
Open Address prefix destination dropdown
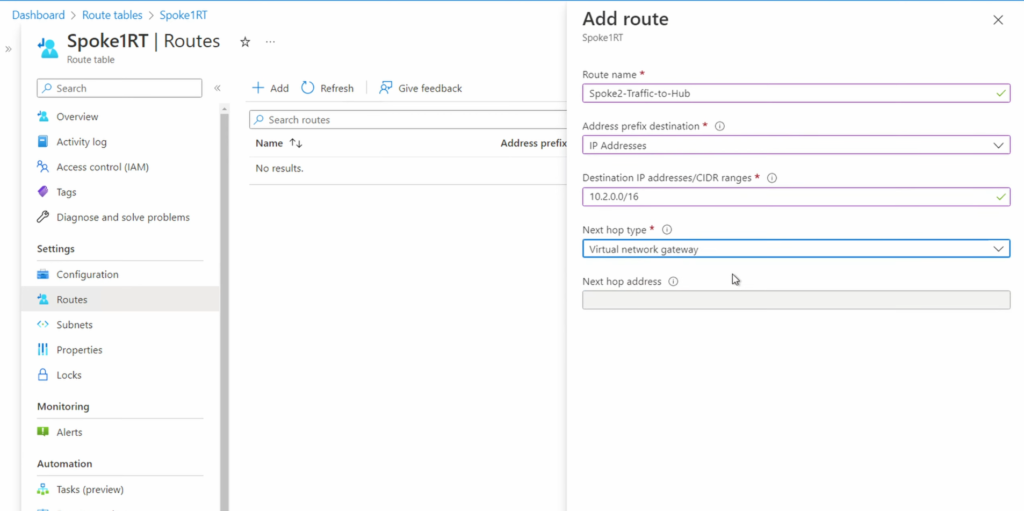coord(796,145)
